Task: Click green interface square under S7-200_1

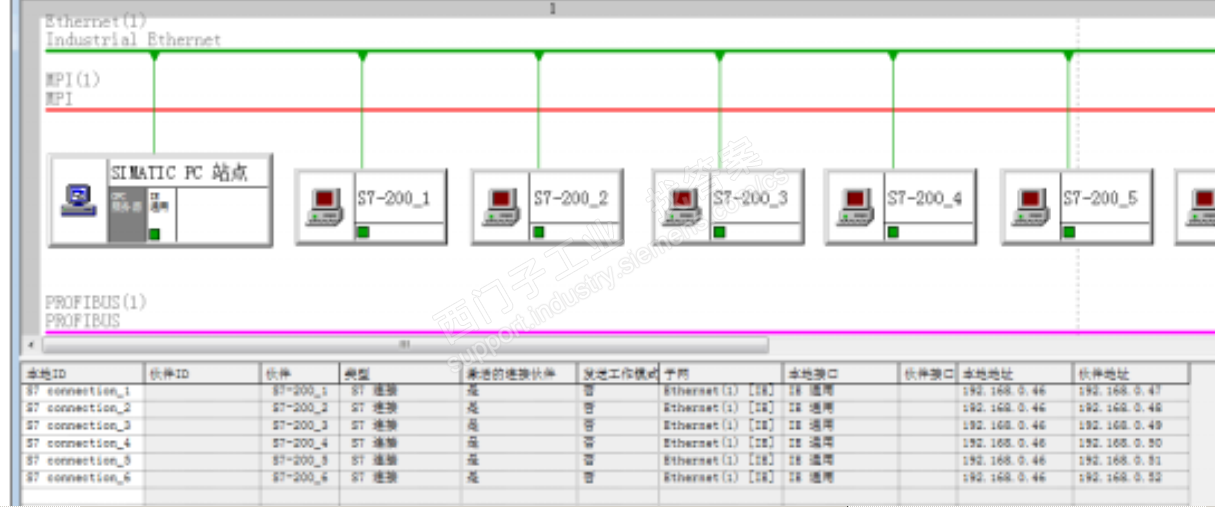Action: coord(362,233)
